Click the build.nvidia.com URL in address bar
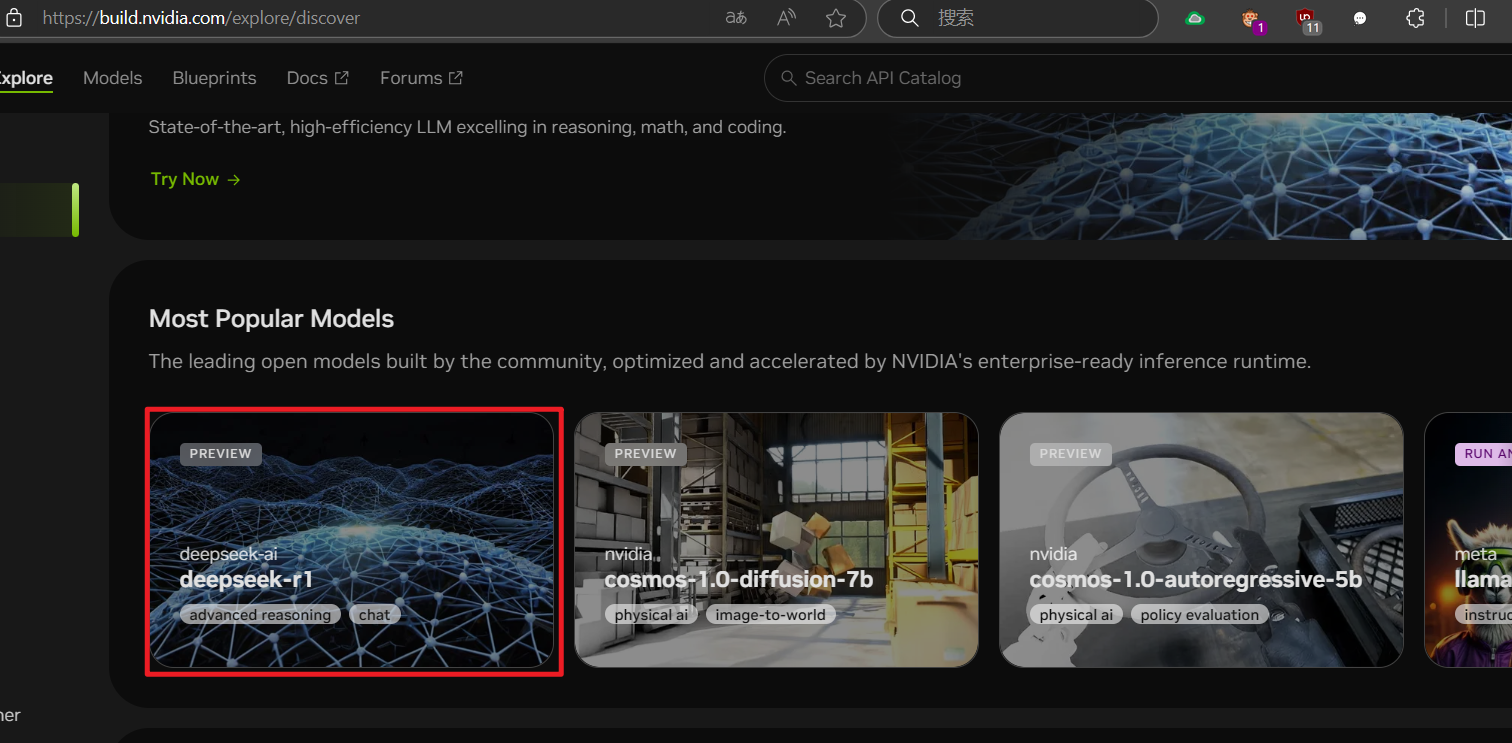The image size is (1512, 743). 201,18
